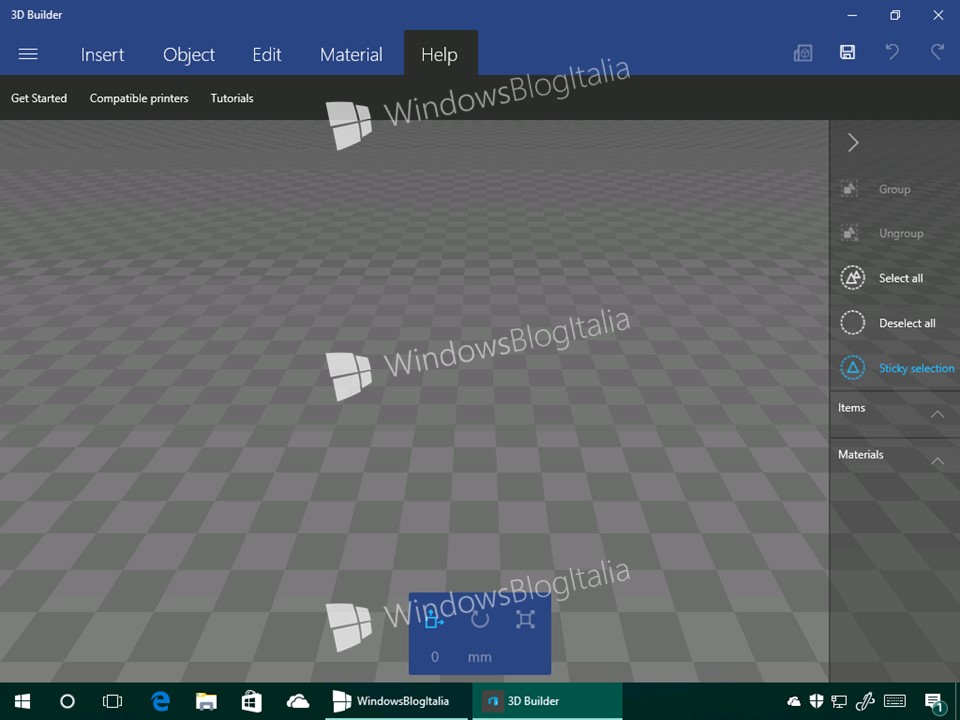Open Cortana search circle
960x720 pixels.
67,701
